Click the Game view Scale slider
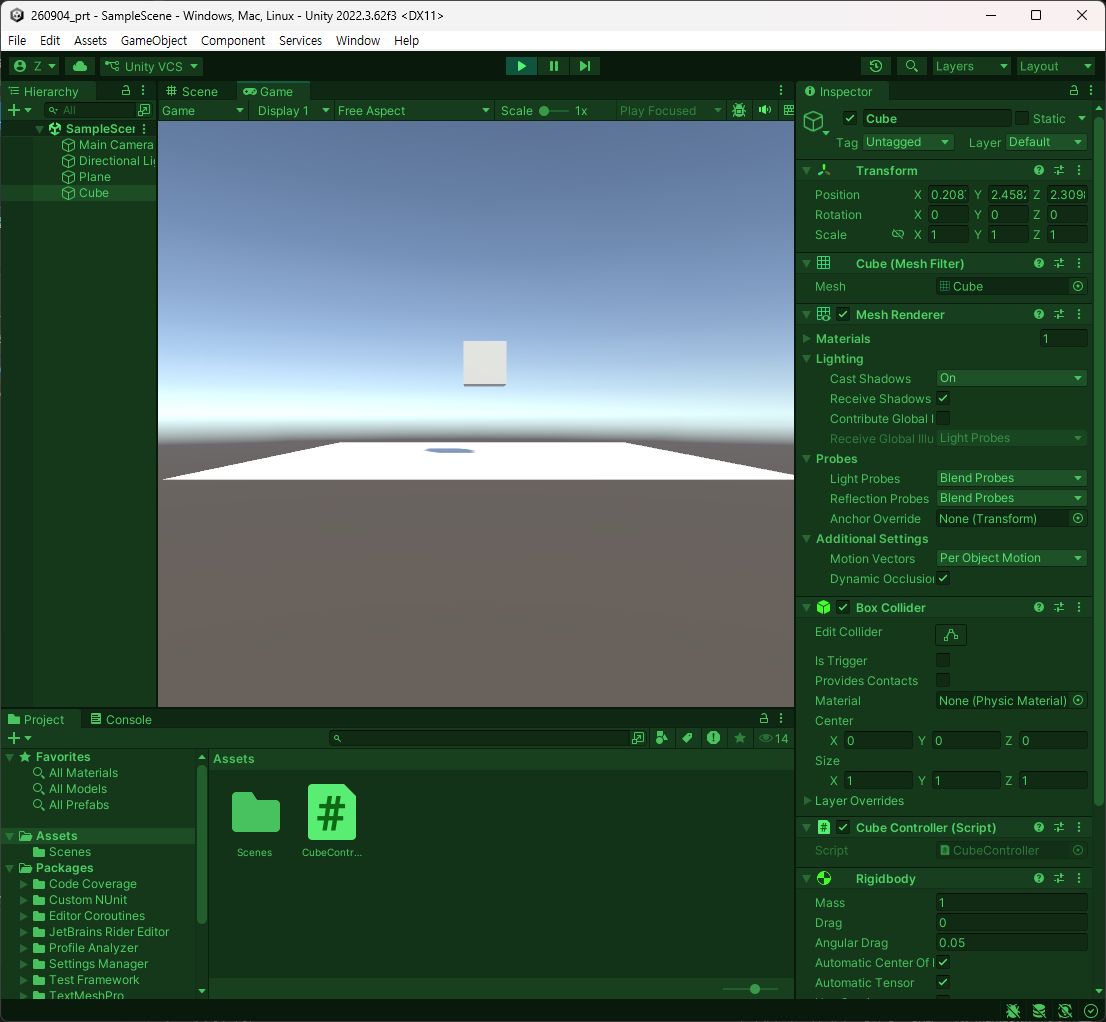Viewport: 1106px width, 1022px height. pyautogui.click(x=554, y=111)
